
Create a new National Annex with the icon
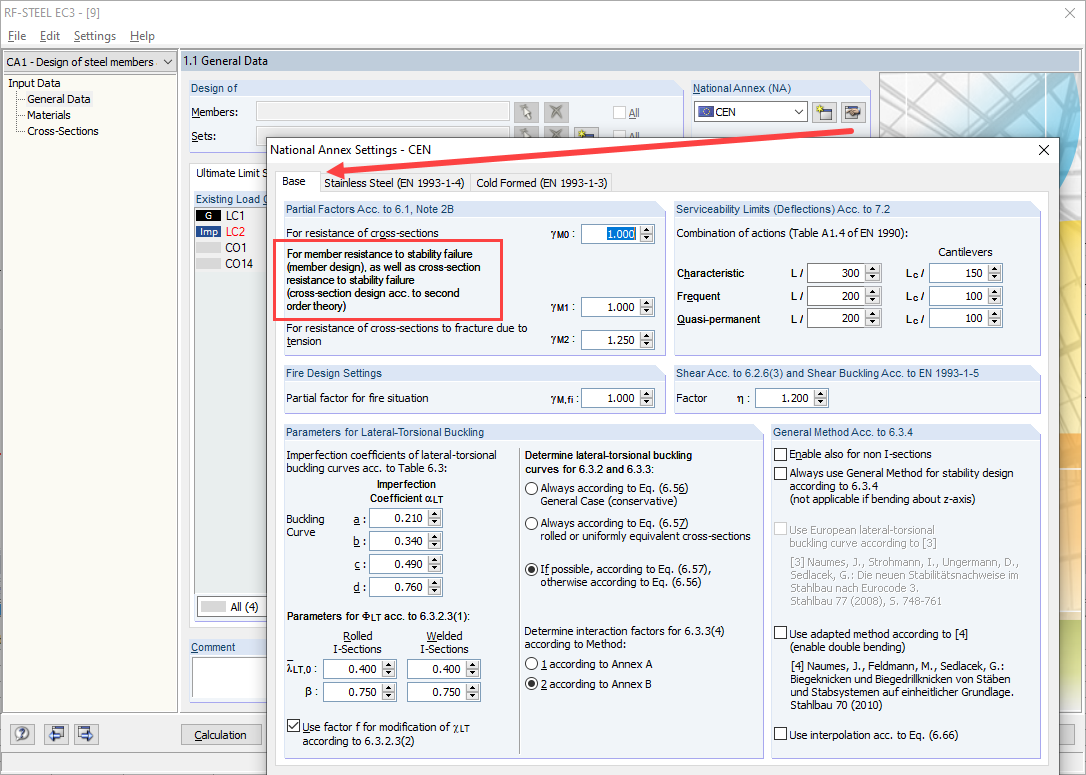(x=824, y=112)
